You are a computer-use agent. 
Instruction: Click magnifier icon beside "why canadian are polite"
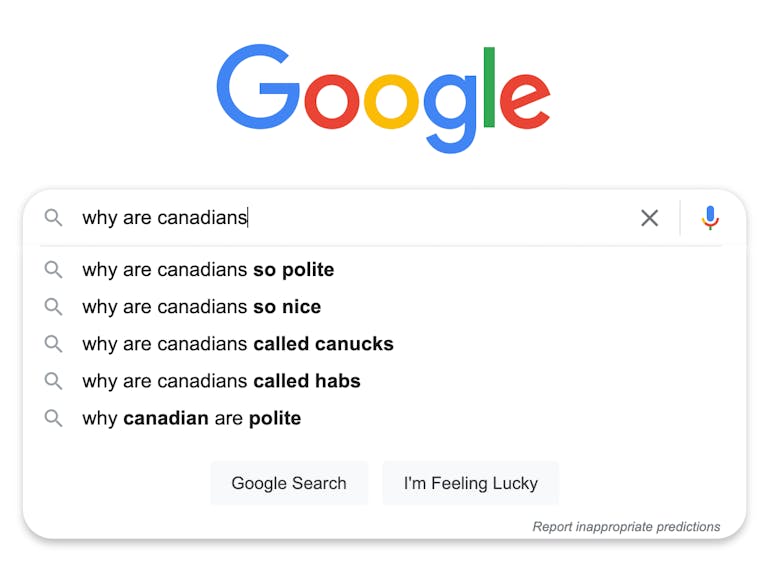pos(54,418)
